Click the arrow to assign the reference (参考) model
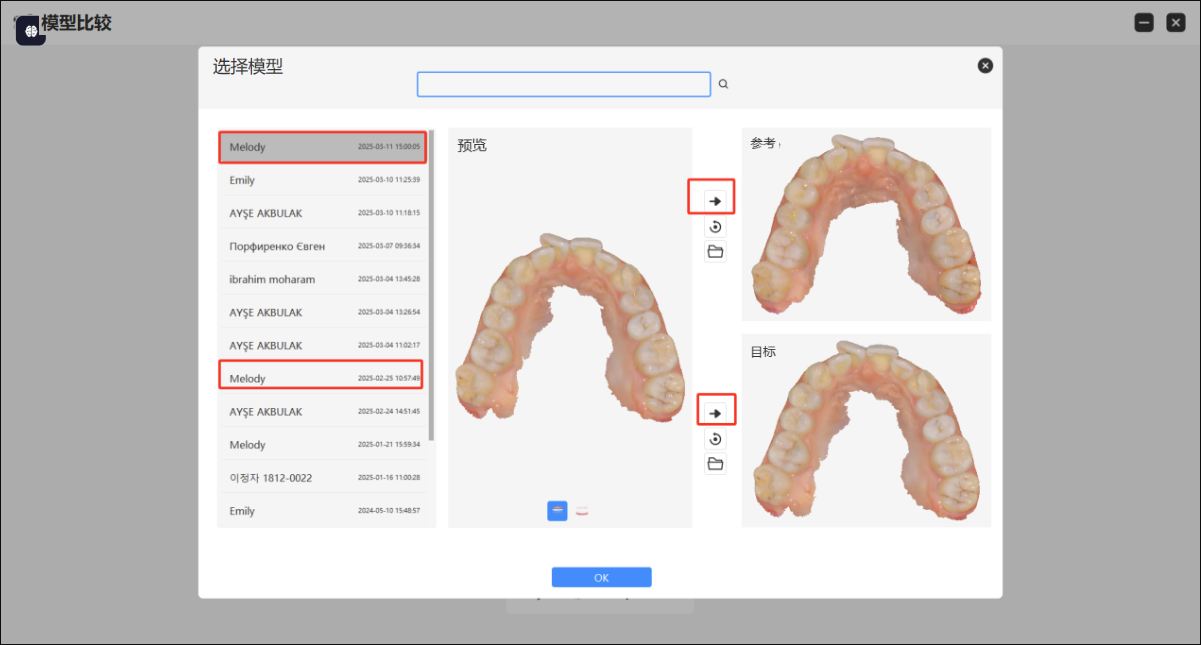The height and width of the screenshot is (645, 1201). pos(715,201)
